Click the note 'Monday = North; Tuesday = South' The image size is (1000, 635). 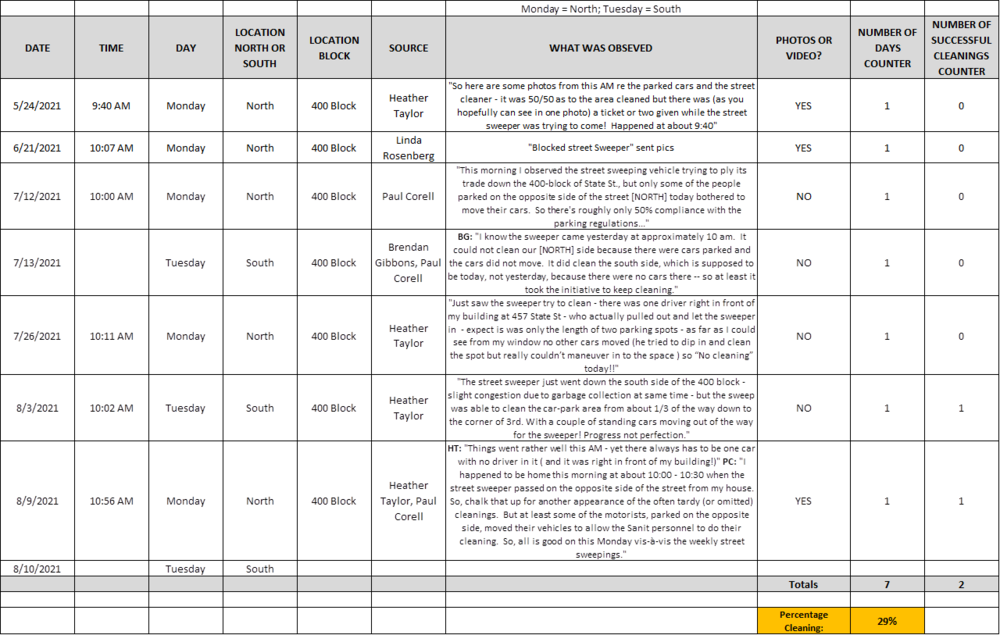click(x=601, y=9)
